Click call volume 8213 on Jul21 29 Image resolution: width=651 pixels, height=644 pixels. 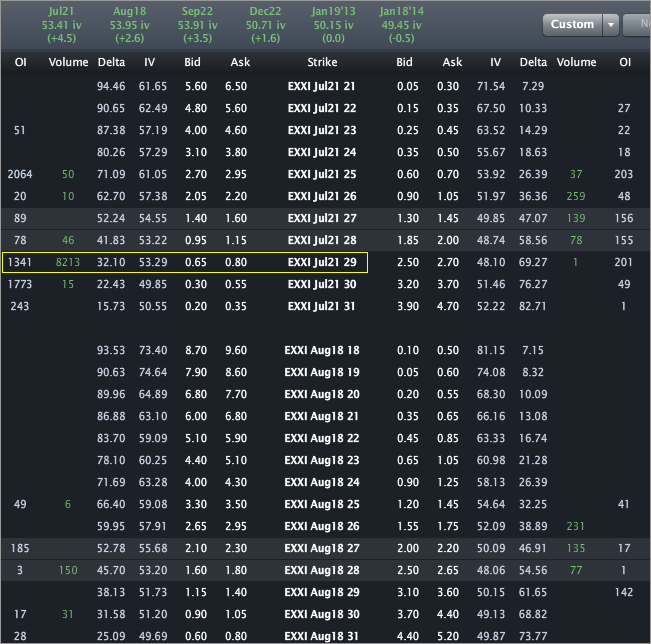click(x=68, y=262)
